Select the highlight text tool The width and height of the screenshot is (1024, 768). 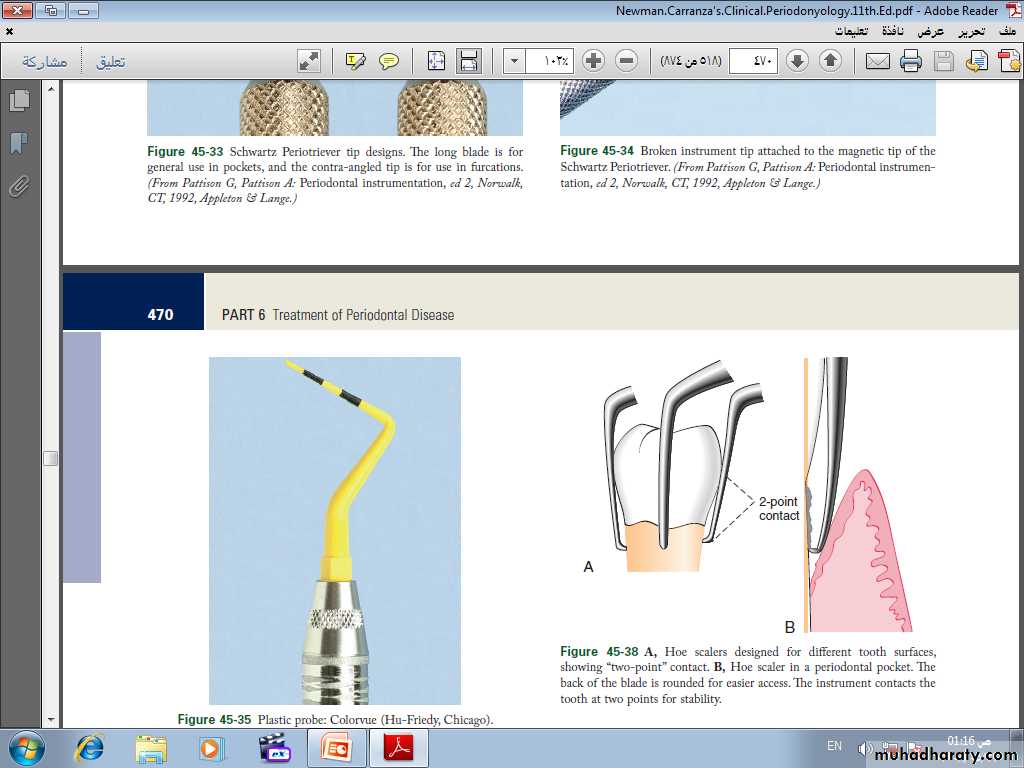(x=356, y=61)
